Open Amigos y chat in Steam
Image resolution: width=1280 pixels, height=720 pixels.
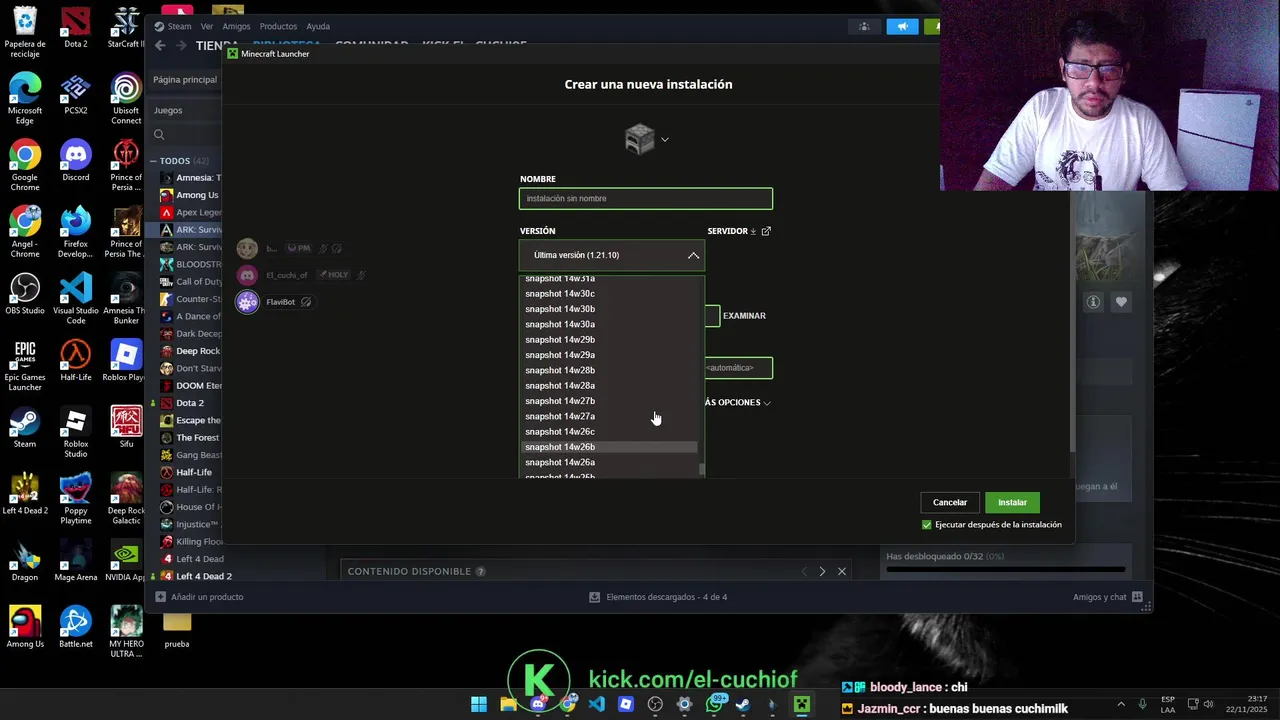coord(1107,597)
